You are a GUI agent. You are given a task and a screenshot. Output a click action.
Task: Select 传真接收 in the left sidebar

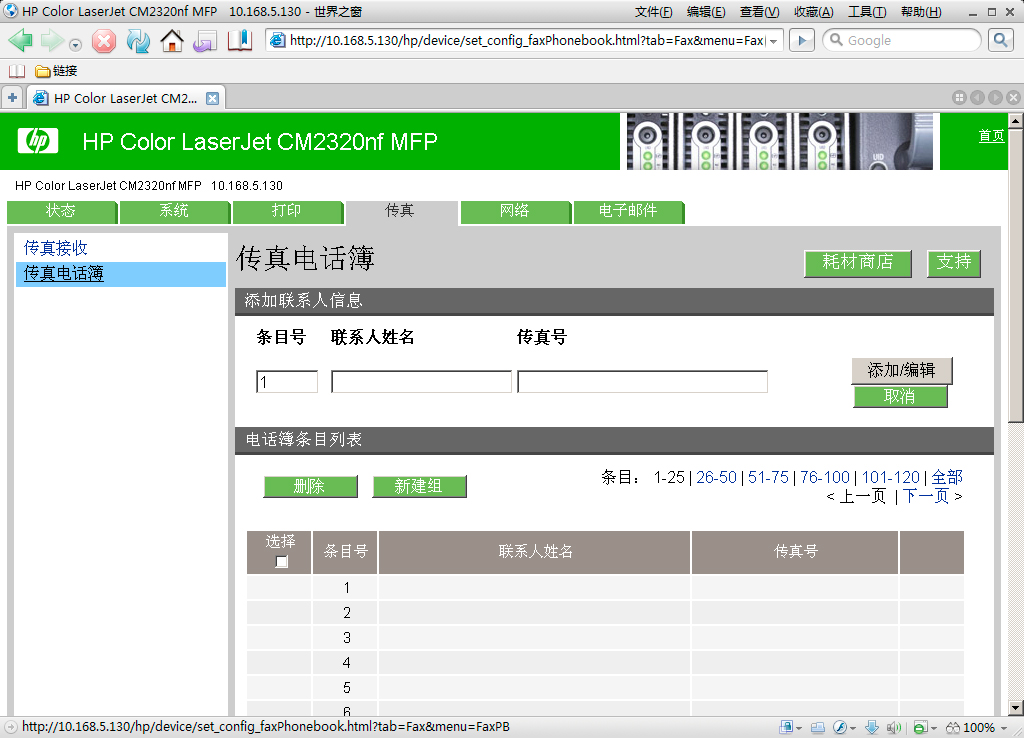(56, 248)
